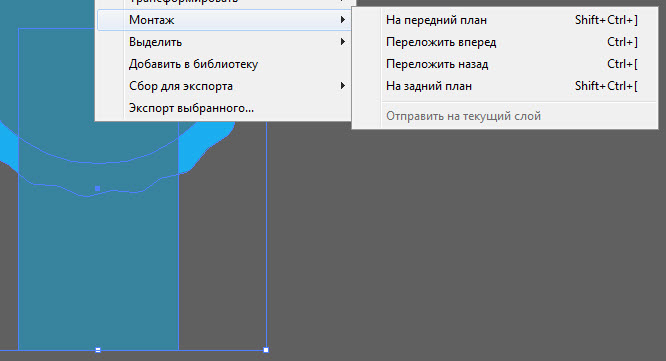Image resolution: width=666 pixels, height=361 pixels.
Task: Choose Добавить в библиотеку
Action: point(224,64)
